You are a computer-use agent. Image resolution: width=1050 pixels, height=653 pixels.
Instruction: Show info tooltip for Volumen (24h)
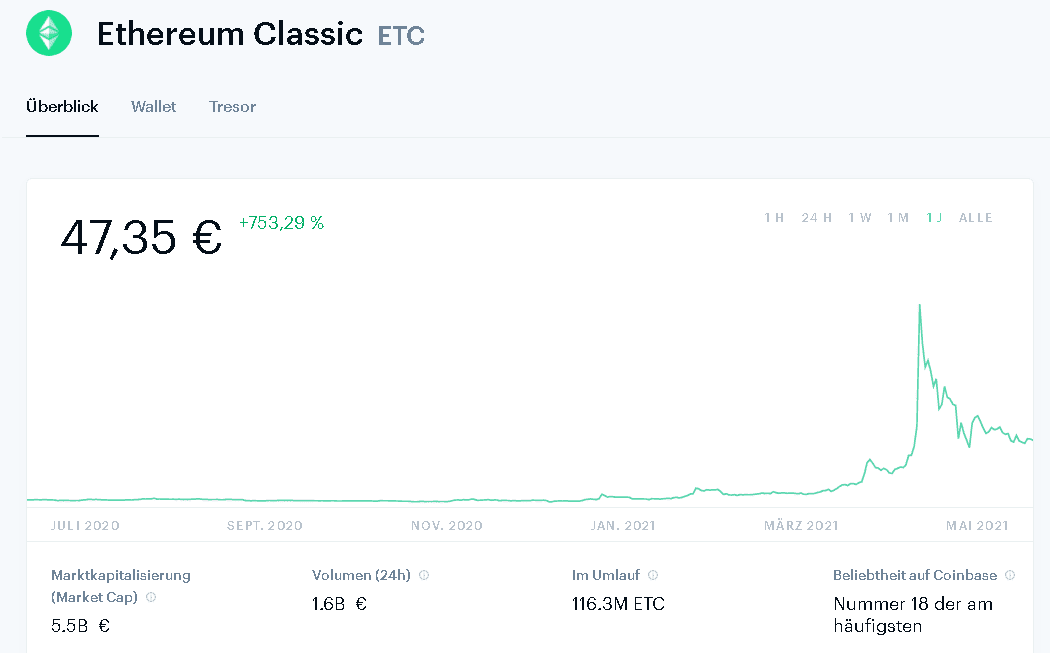coord(424,575)
